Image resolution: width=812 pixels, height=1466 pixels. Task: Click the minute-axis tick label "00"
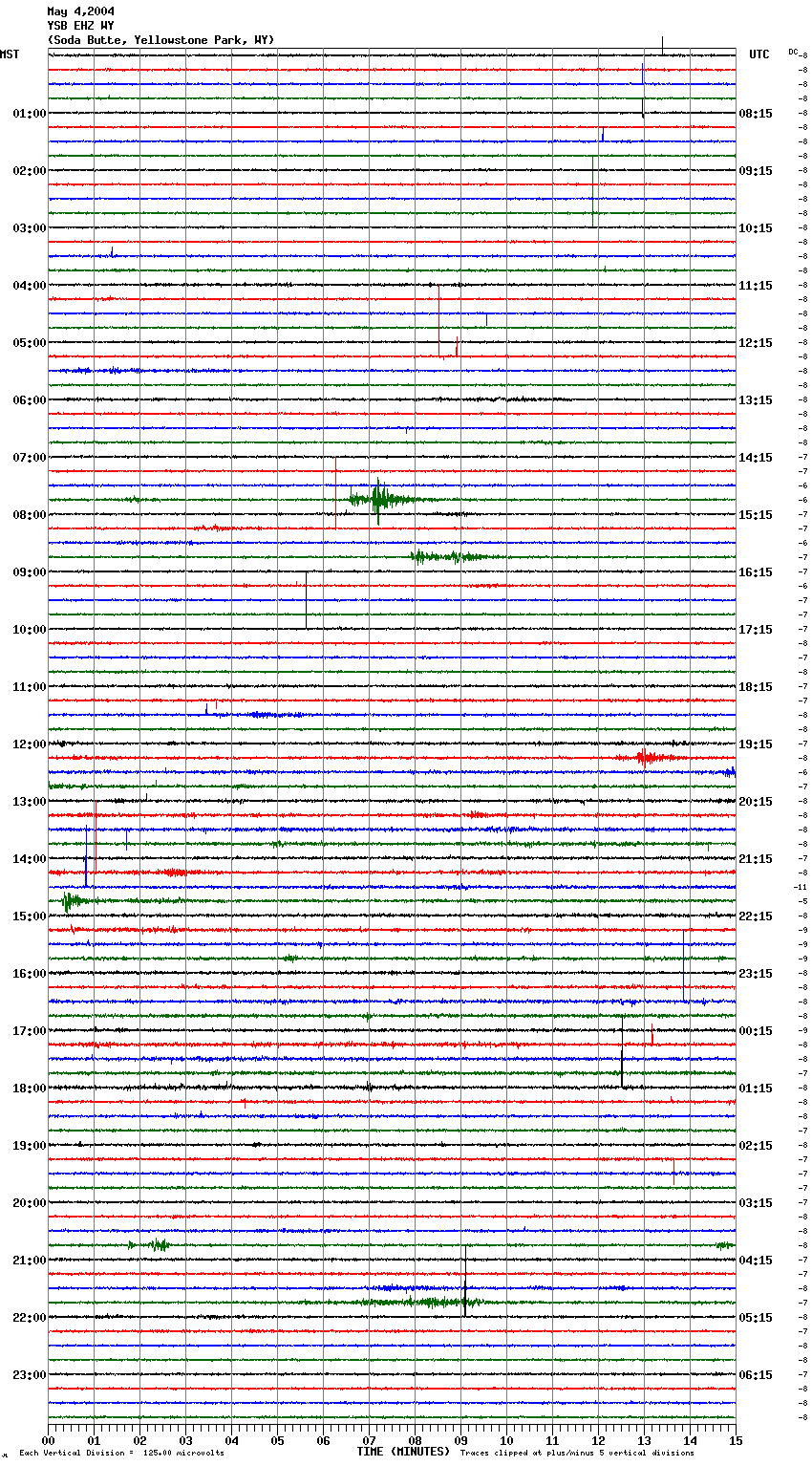(48, 1440)
